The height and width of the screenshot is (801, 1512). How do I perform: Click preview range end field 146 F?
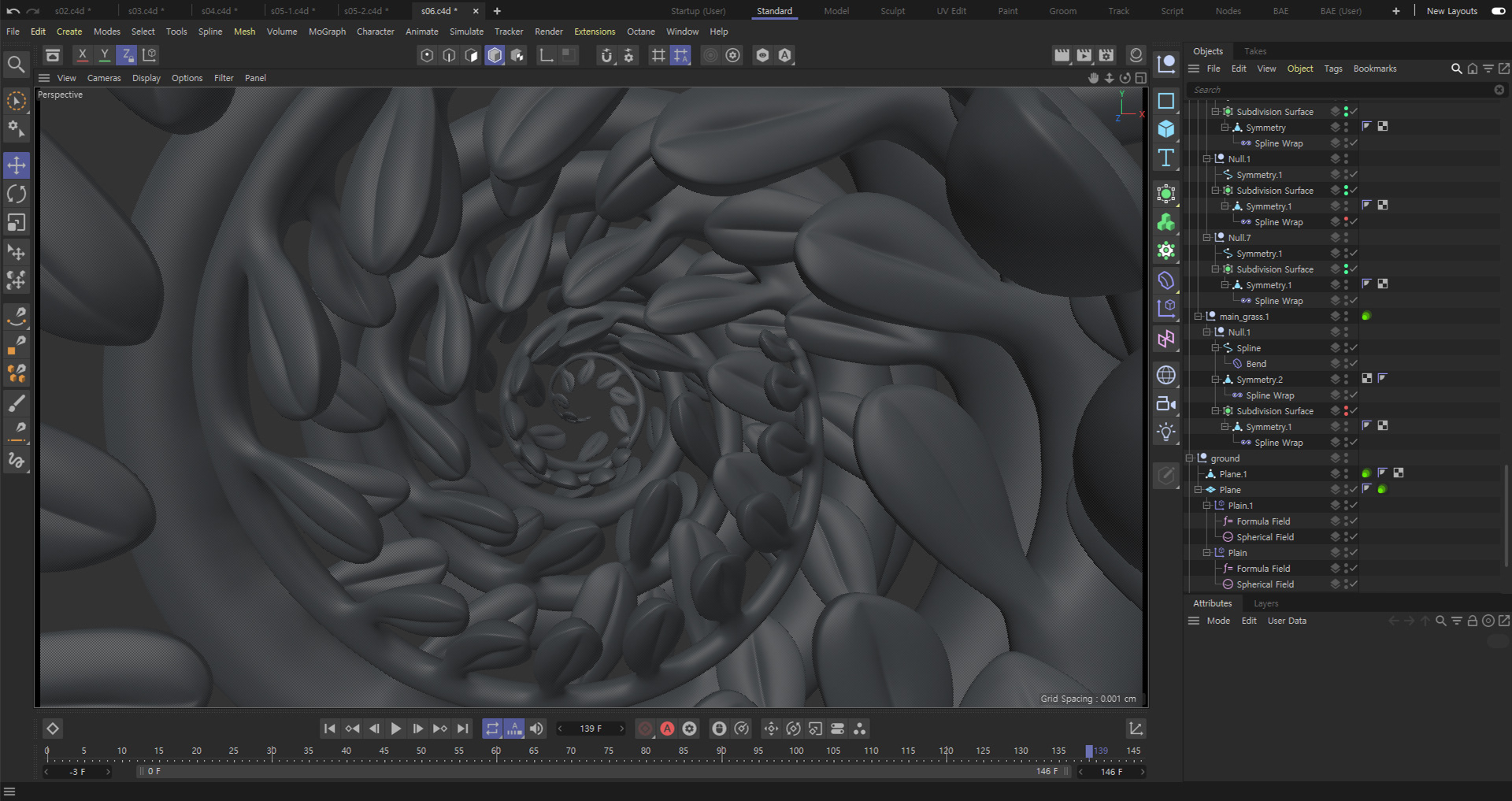click(x=1111, y=772)
